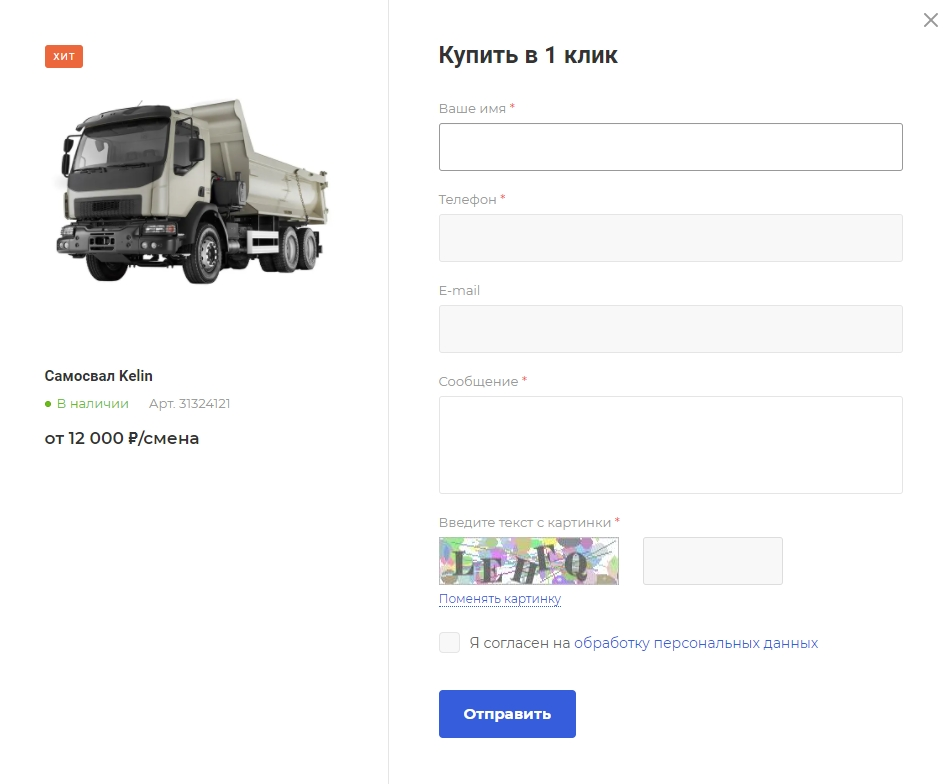
Task: Click the Kelin dump truck image
Action: [192, 191]
